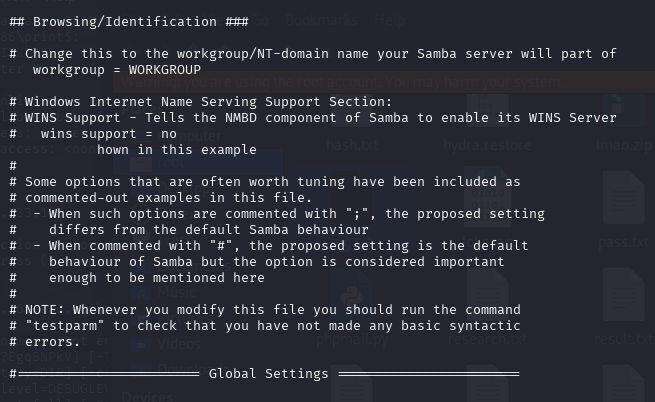Open the Help menu
655x402 pixels.
[389, 20]
